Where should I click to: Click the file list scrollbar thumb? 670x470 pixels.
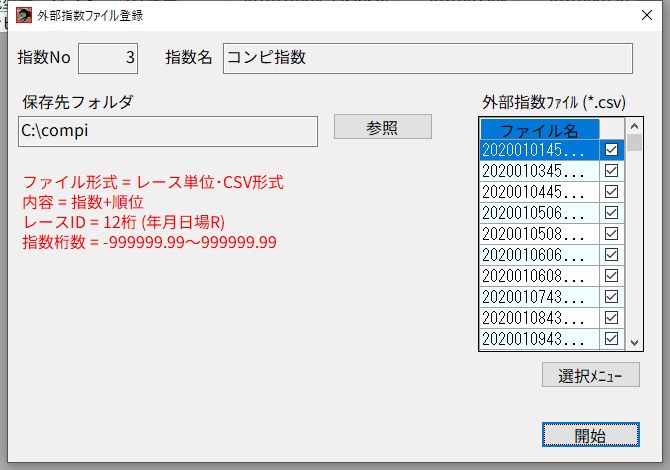(635, 143)
